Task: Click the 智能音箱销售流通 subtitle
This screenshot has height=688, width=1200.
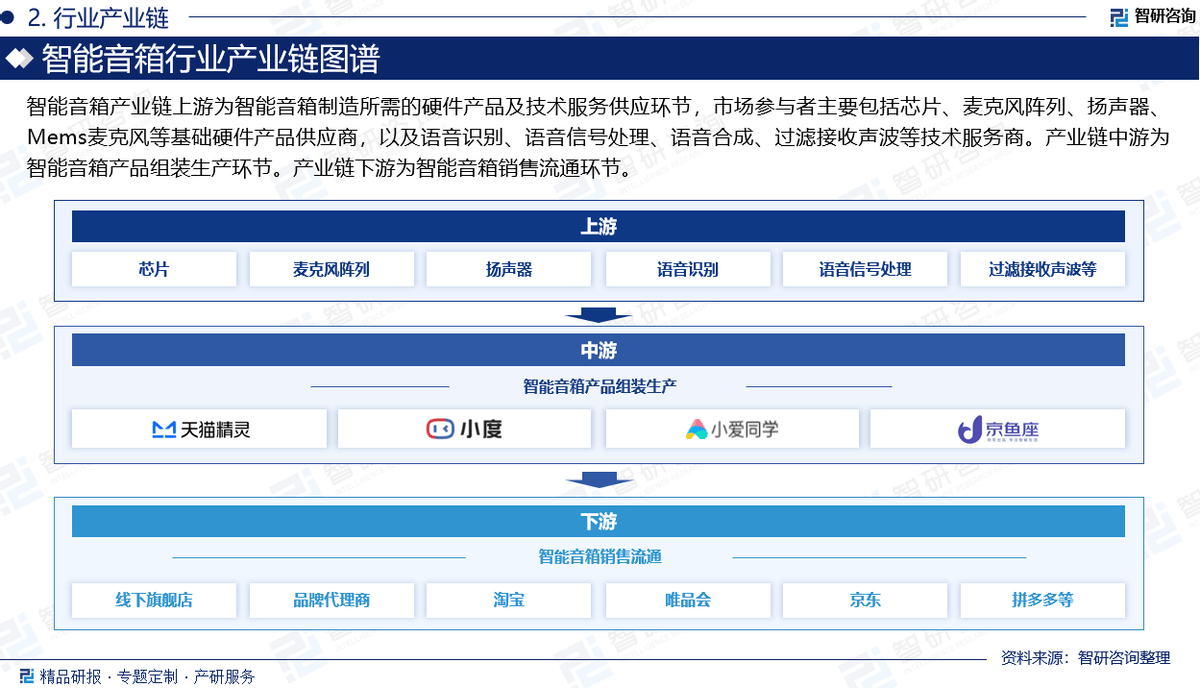Action: click(x=600, y=557)
